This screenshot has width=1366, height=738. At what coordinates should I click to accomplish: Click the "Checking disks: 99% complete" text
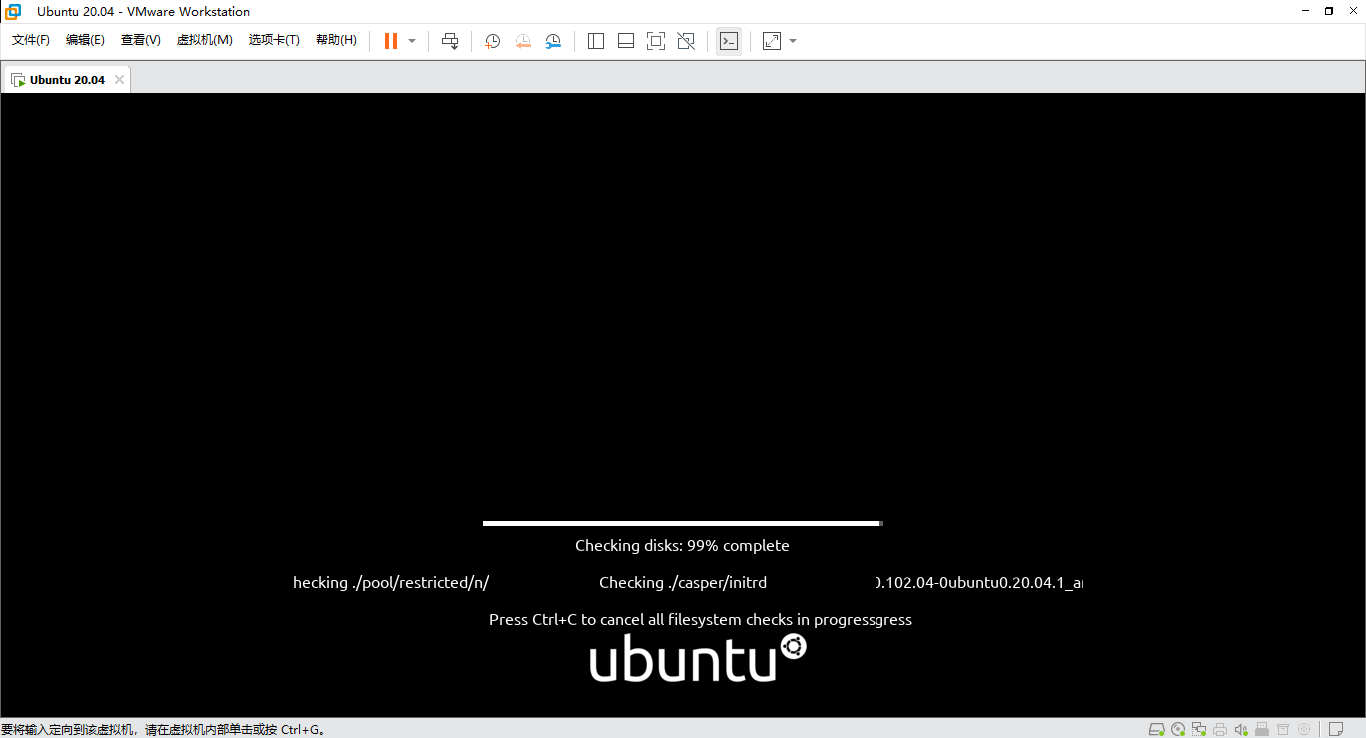pyautogui.click(x=682, y=546)
